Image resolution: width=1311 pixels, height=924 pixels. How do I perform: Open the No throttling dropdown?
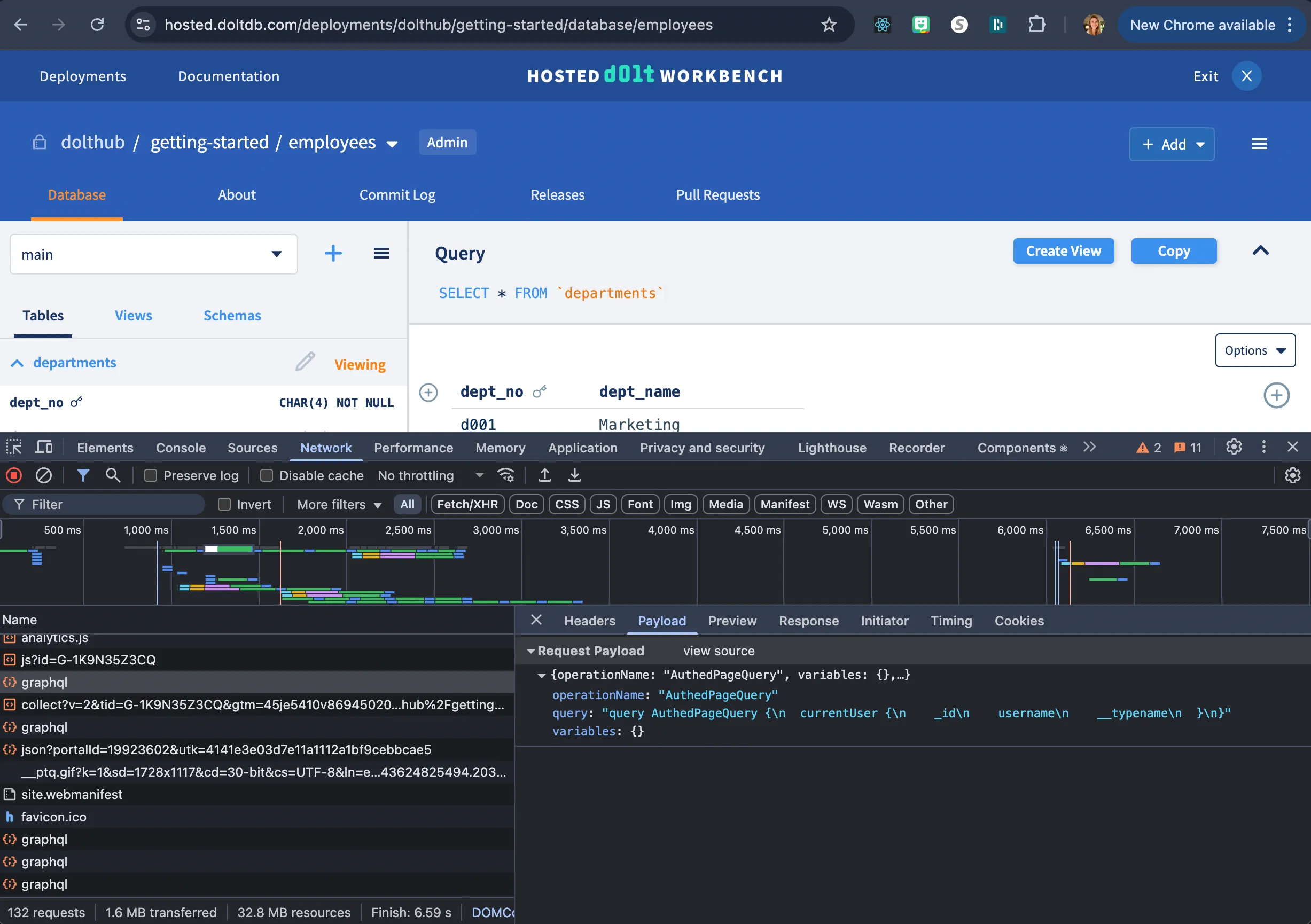(479, 475)
